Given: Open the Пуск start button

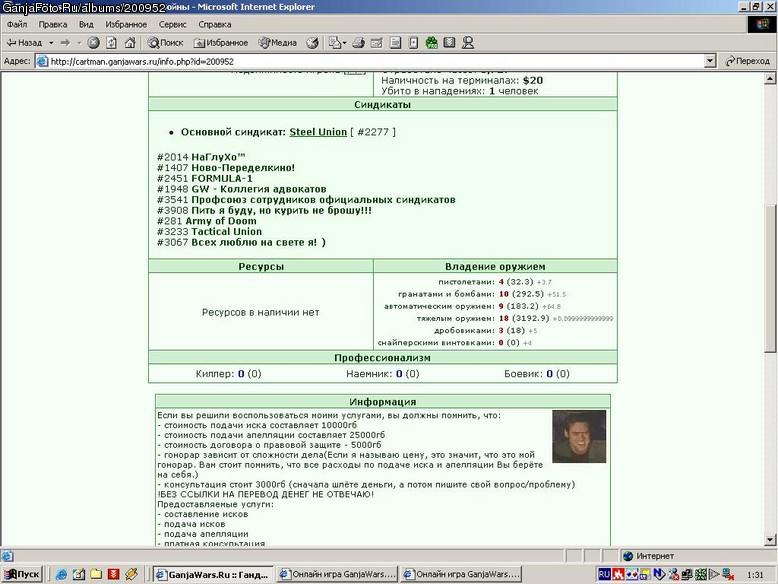Looking at the screenshot, I should (x=22, y=575).
